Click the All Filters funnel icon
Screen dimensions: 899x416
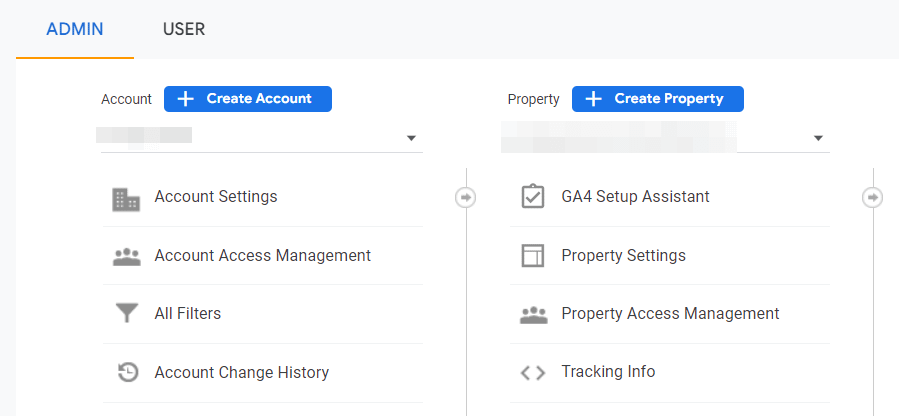tap(127, 314)
